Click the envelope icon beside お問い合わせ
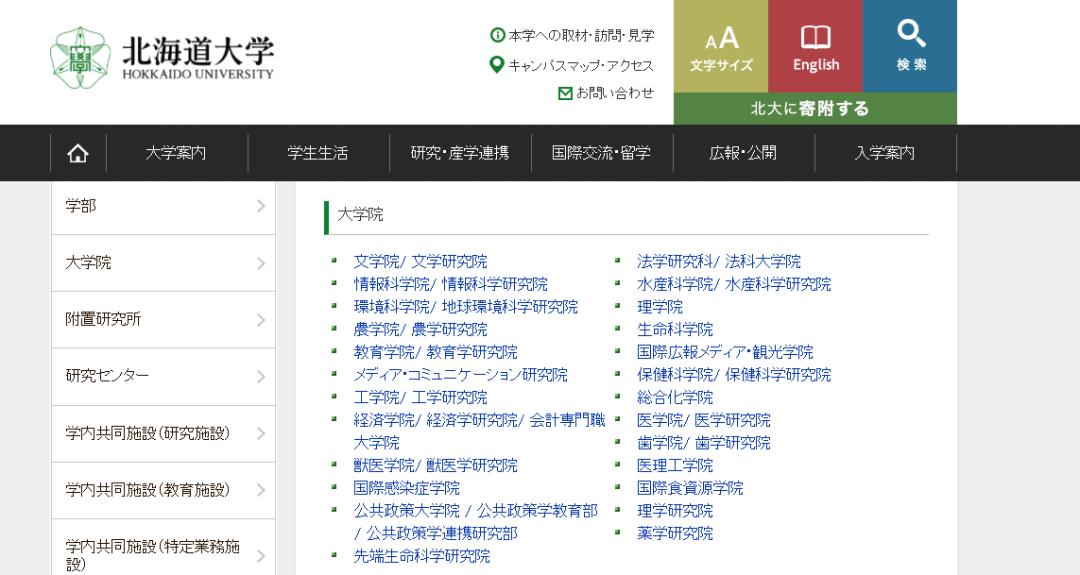This screenshot has width=1080, height=575. [x=565, y=93]
